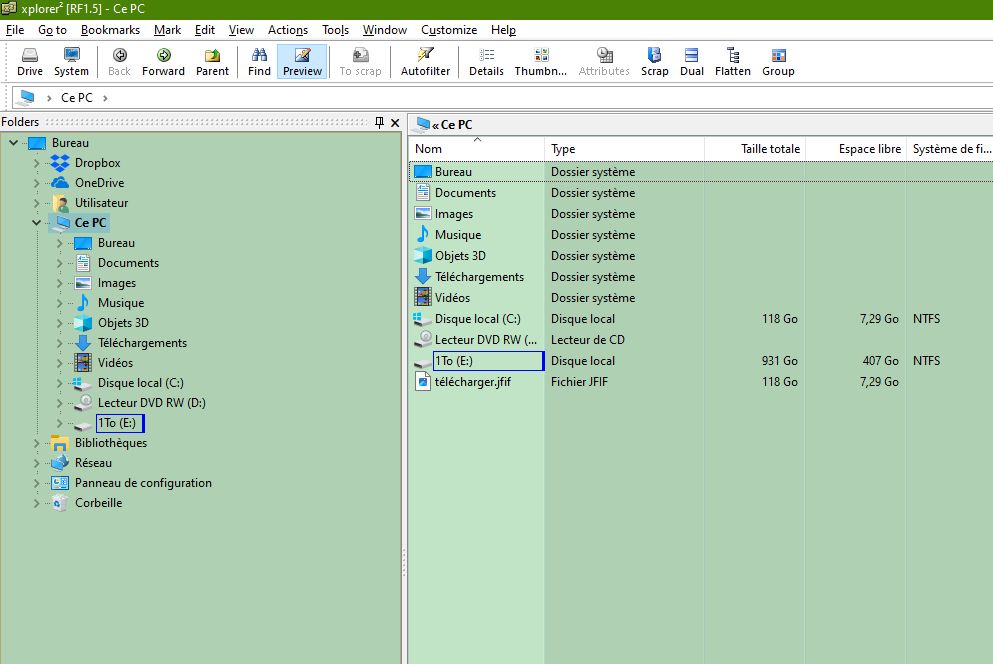Collapse the Ce PC tree node
This screenshot has height=664, width=993.
(x=37, y=223)
